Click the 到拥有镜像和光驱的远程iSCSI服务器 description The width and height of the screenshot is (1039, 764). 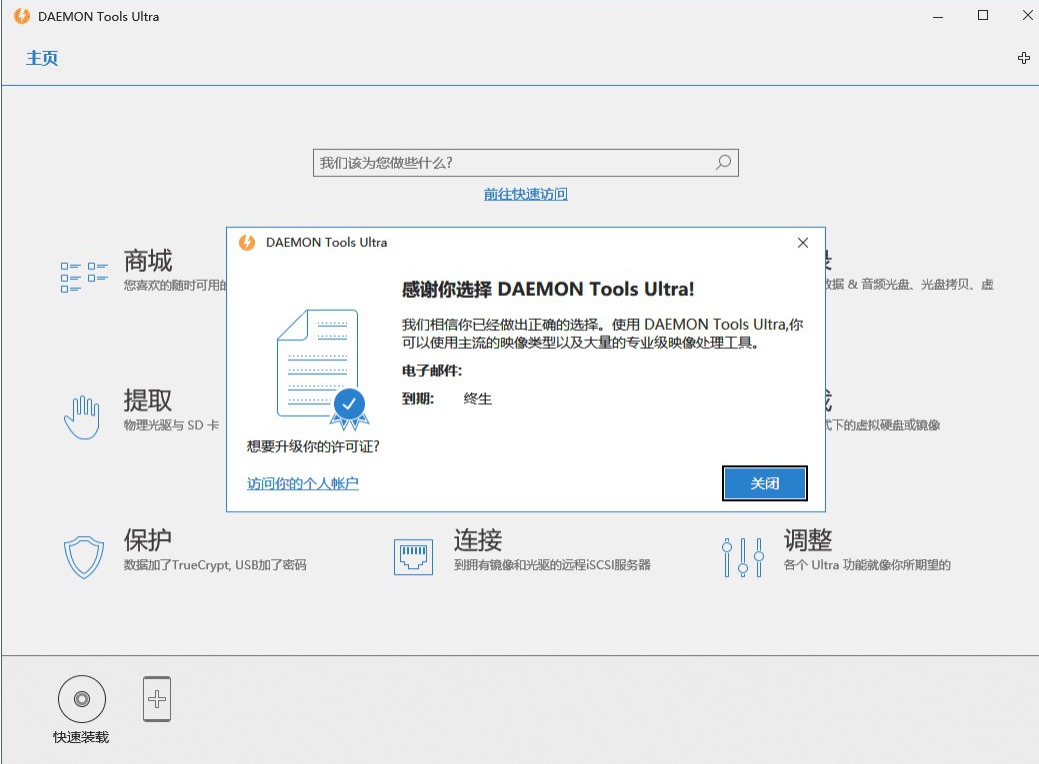552,565
